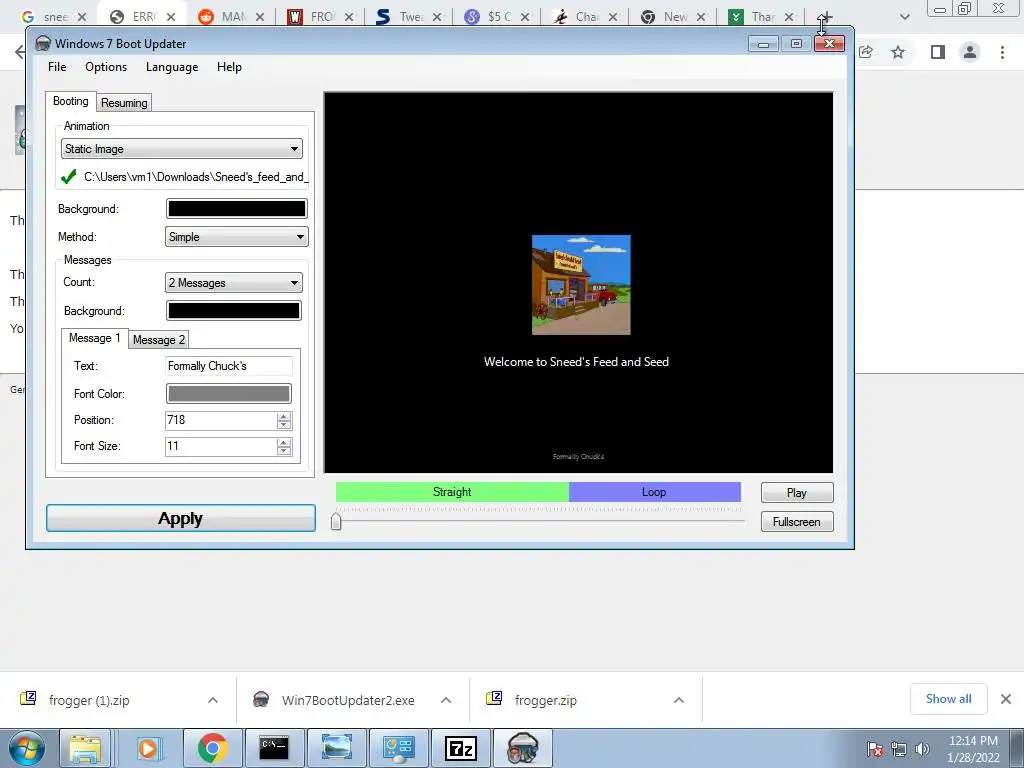Click the Windows 7 Boot Updater title icon
Viewport: 1024px width, 768px height.
pos(43,44)
